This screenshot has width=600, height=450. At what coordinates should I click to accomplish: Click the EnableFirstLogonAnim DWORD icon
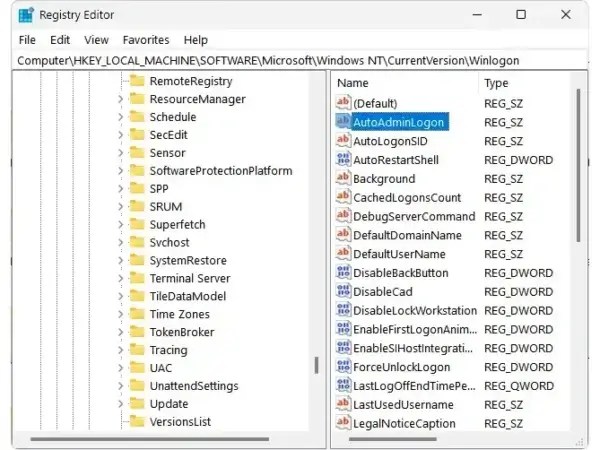click(343, 328)
